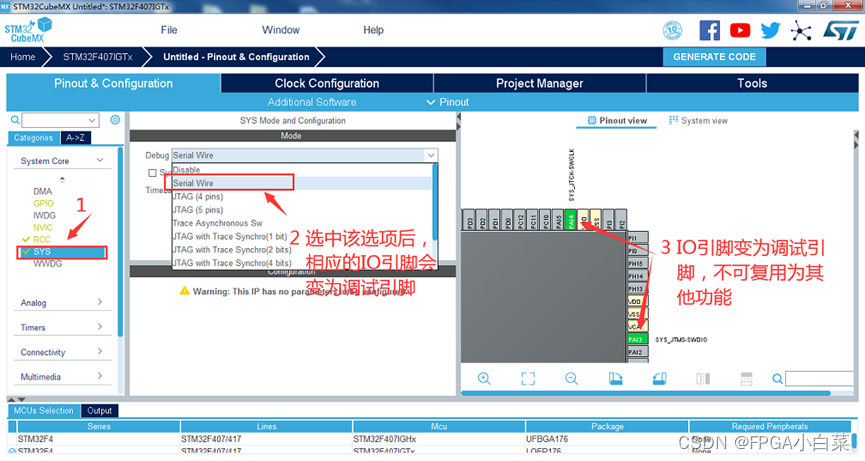
Task: Select NVIC in System Core
Action: [42, 227]
